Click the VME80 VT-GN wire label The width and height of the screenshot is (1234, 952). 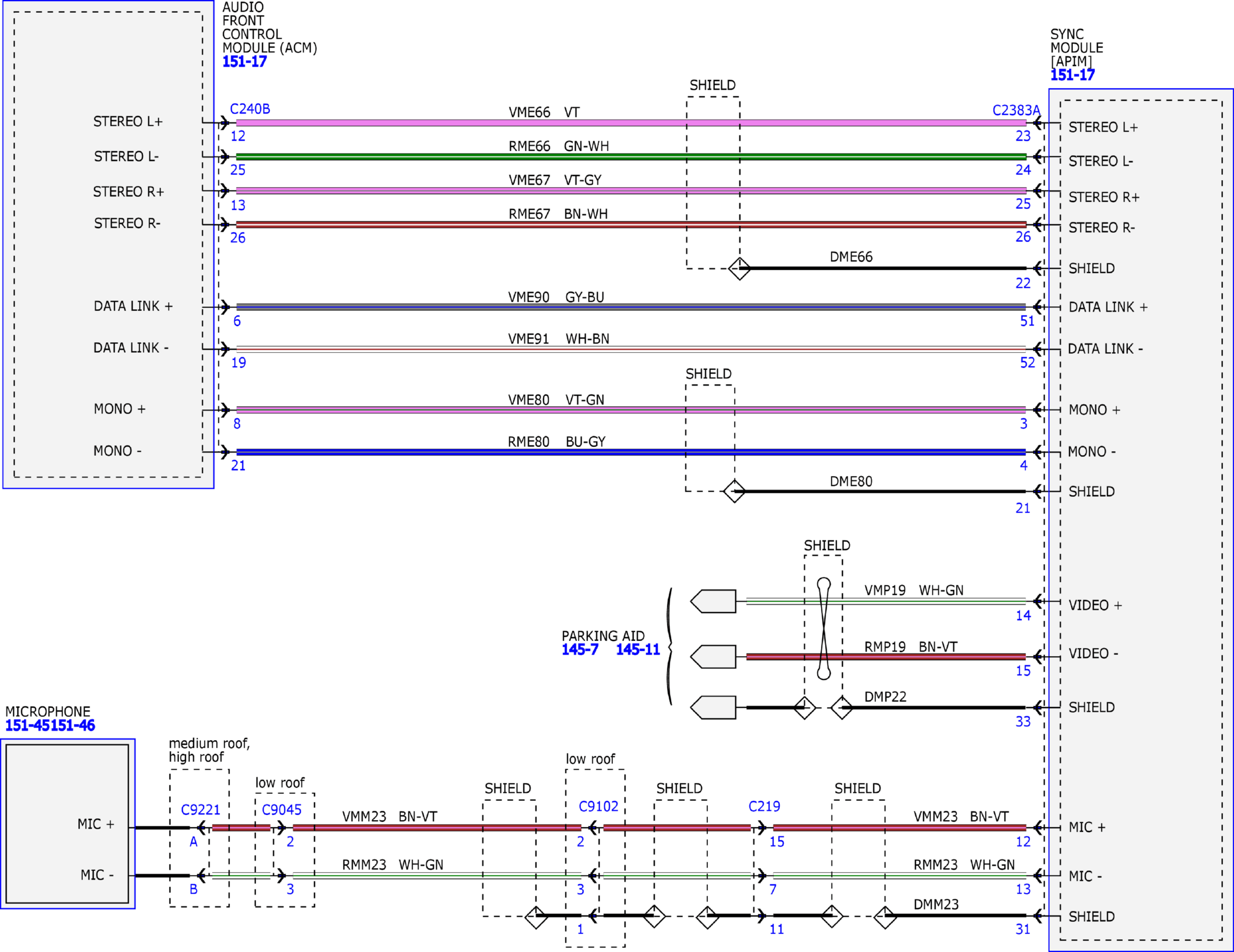point(556,400)
